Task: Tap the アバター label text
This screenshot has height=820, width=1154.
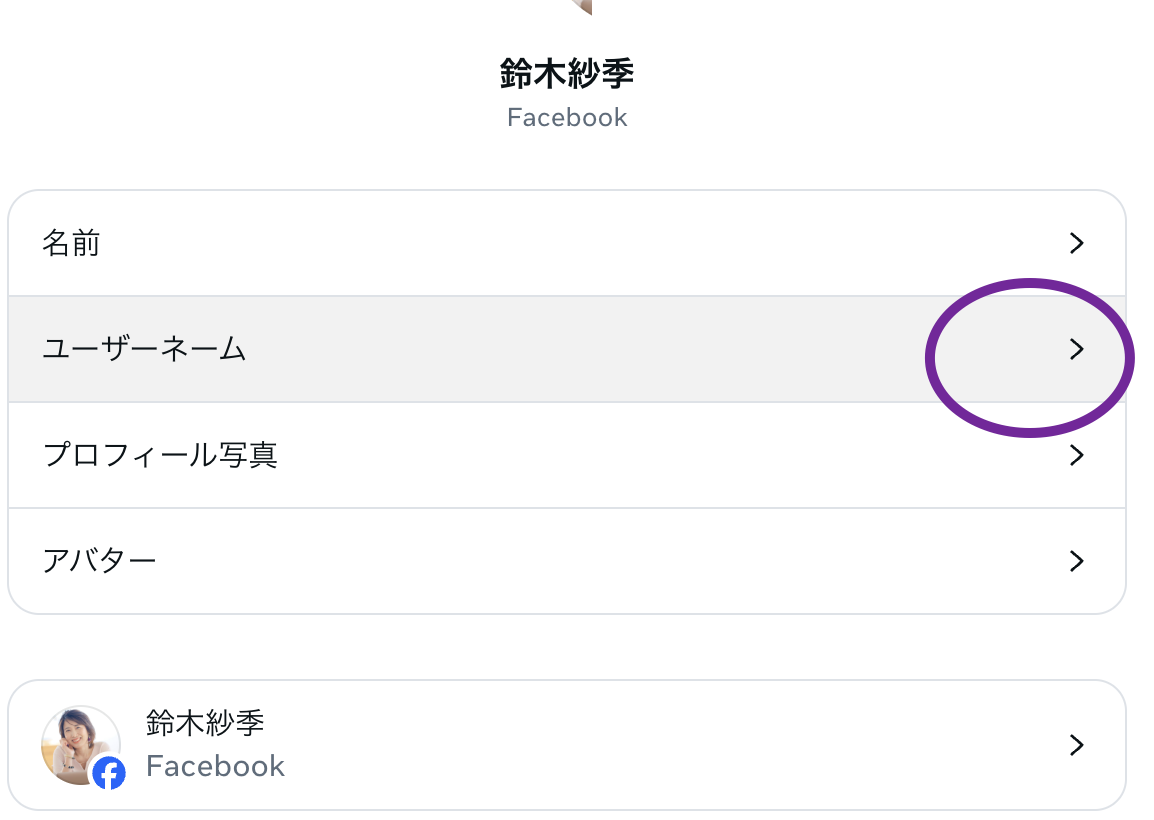Action: [x=99, y=561]
